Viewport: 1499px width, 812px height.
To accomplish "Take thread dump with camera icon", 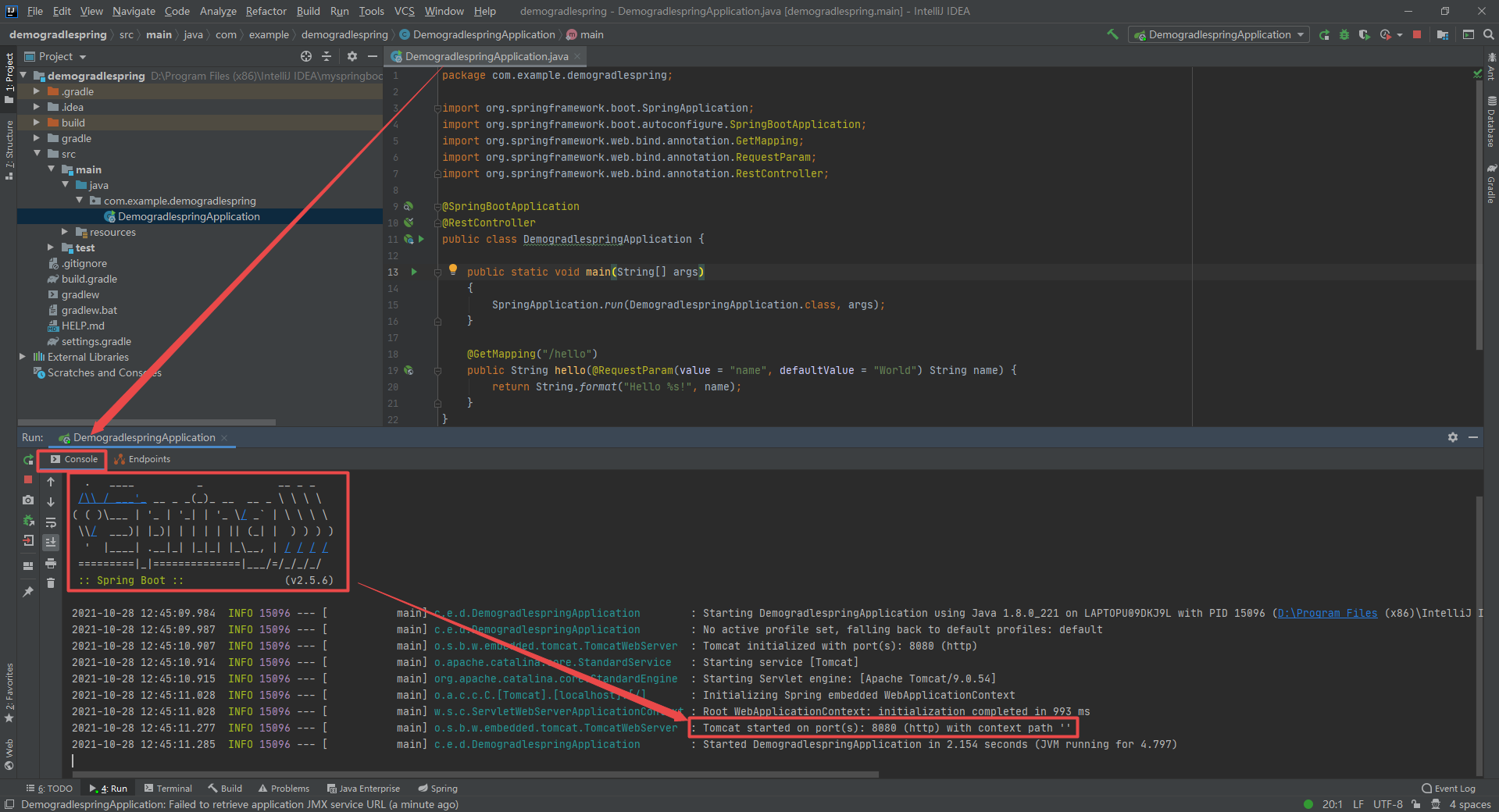I will pyautogui.click(x=28, y=500).
